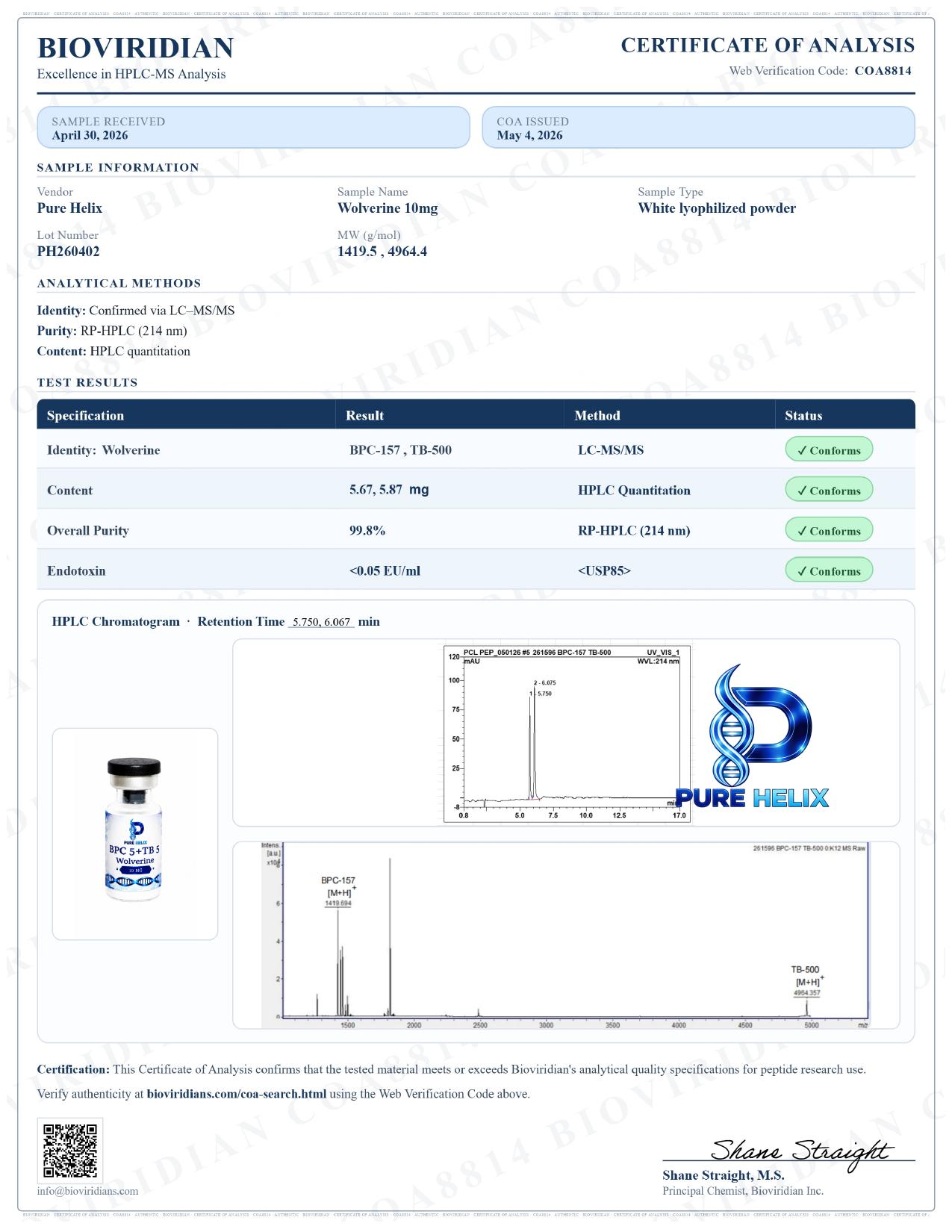Click info@bioviridians.com email address
The image size is (952, 1232).
[87, 1191]
